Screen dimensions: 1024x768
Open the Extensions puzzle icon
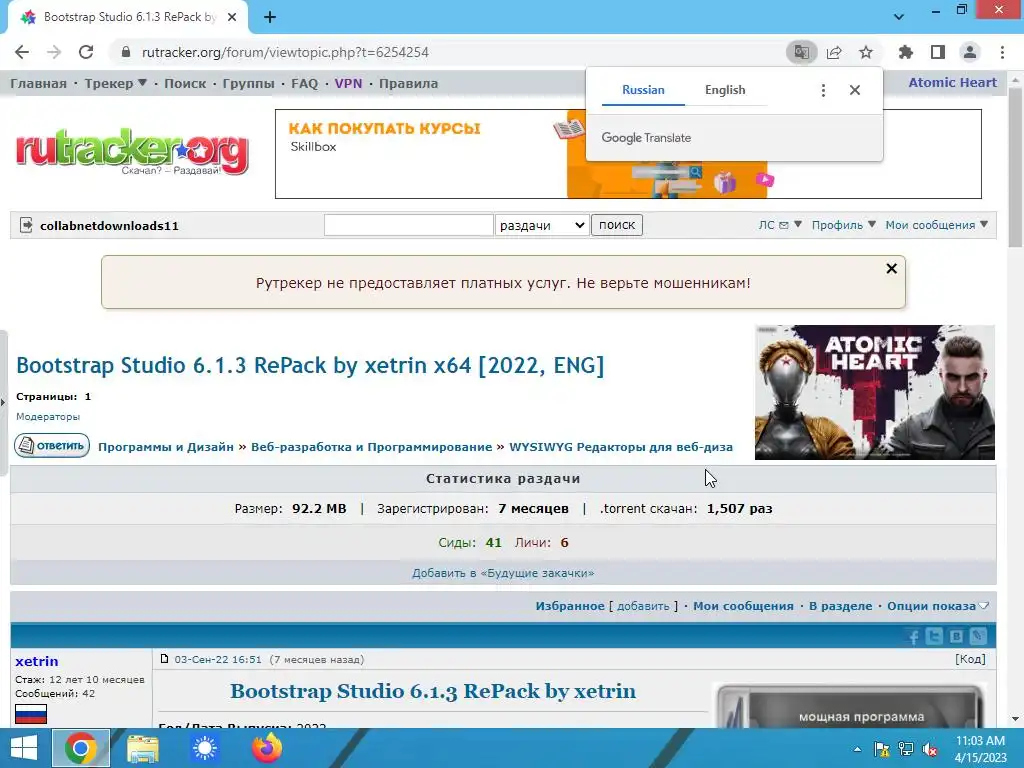[x=906, y=52]
